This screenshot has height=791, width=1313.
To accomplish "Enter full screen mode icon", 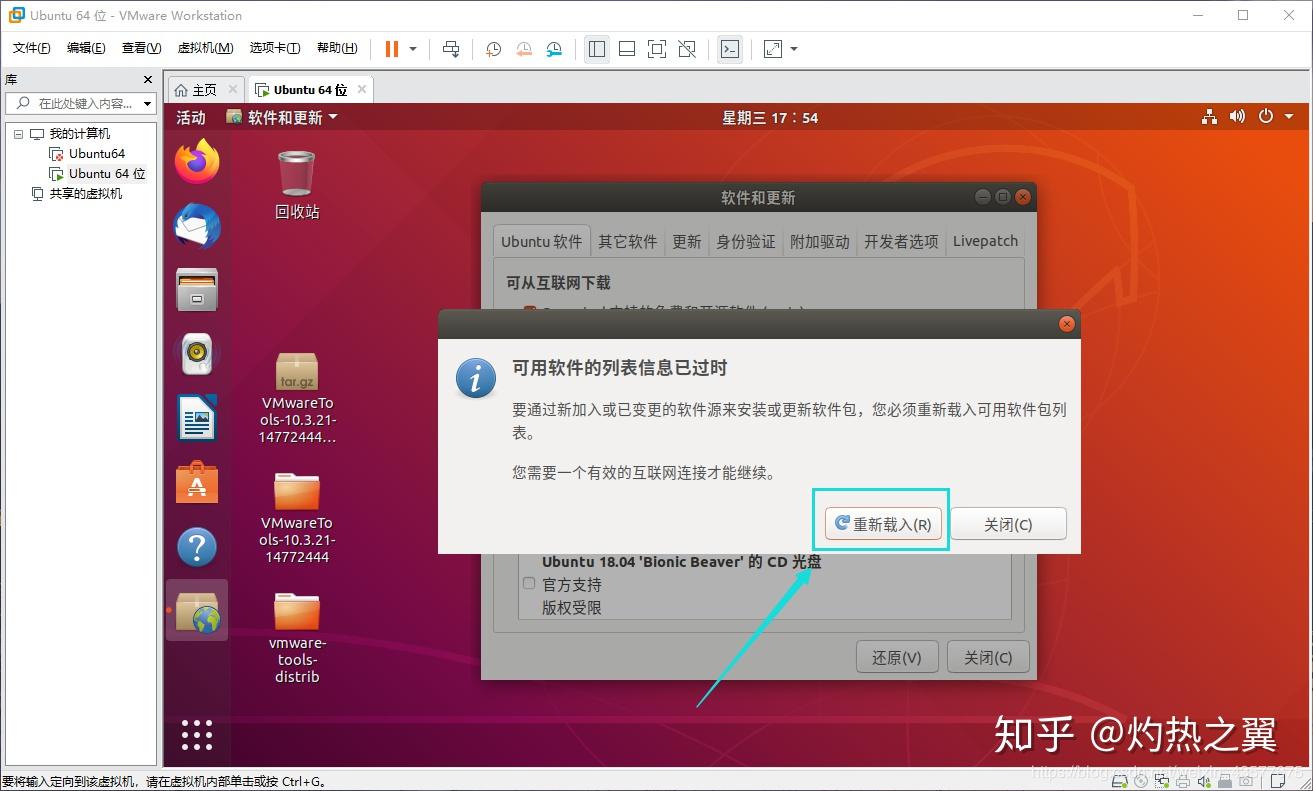I will click(x=657, y=49).
